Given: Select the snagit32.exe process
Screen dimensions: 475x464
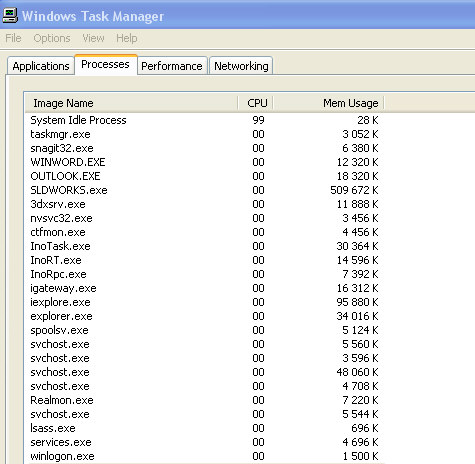Looking at the screenshot, I should (x=204, y=148).
